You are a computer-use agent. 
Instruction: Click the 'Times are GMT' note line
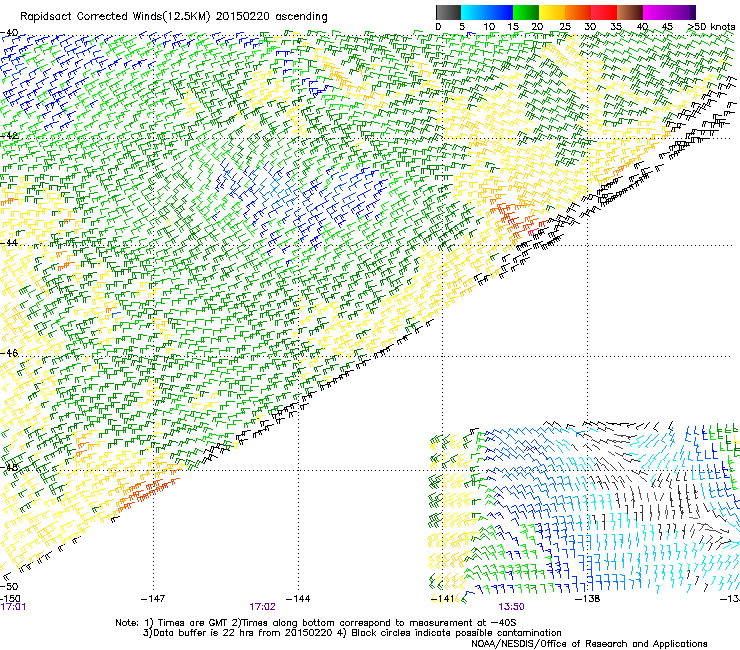[316, 623]
